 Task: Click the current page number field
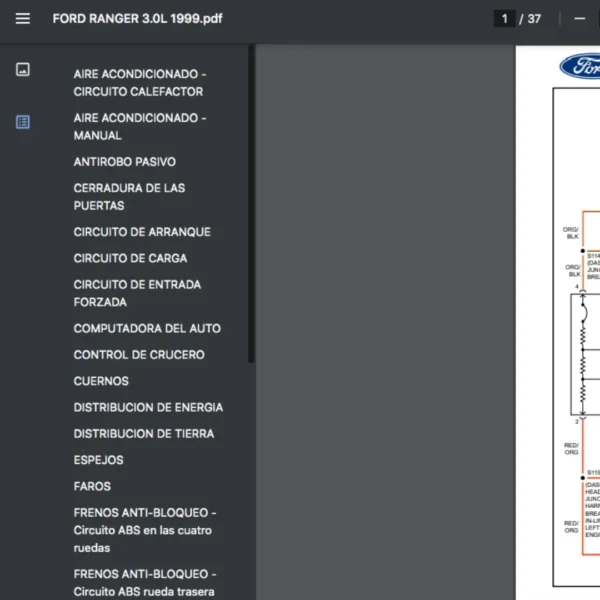[505, 18]
